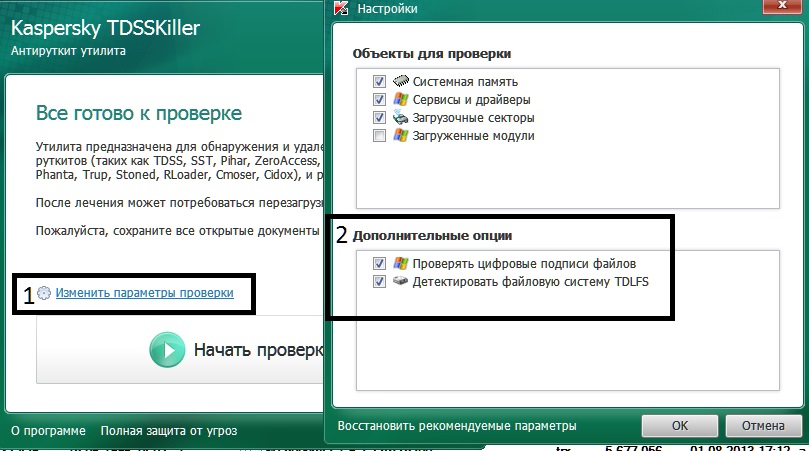Click the icon beside Проверять цифровые подписи файлов
The width and height of the screenshot is (809, 451).
pyautogui.click(x=400, y=263)
